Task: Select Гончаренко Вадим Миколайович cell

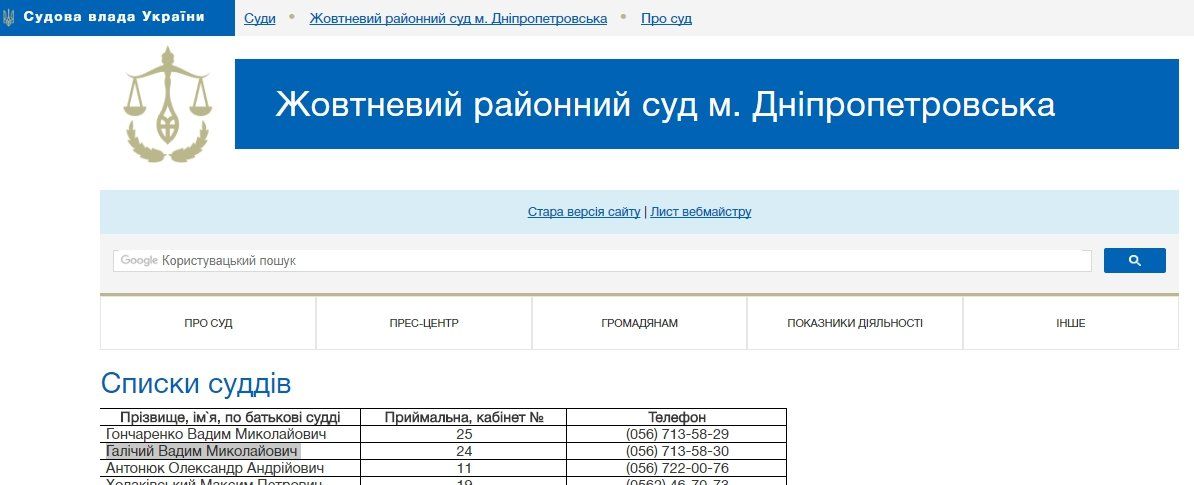Action: click(x=230, y=434)
